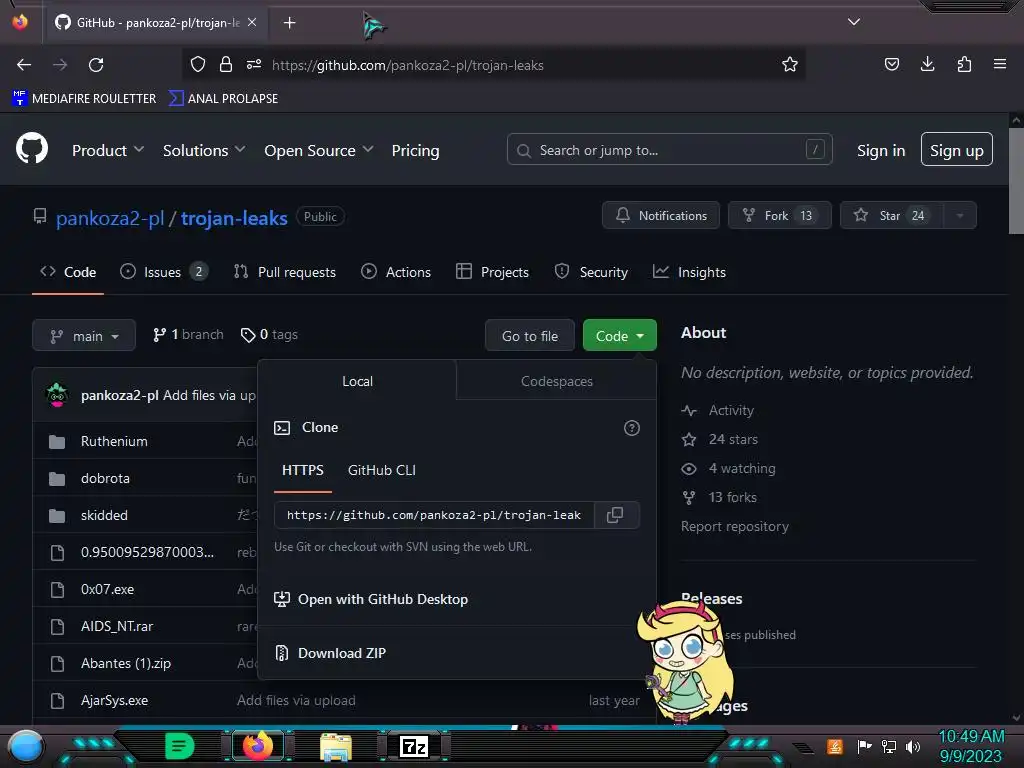
Task: Bookmark this page with star icon
Action: 790,64
